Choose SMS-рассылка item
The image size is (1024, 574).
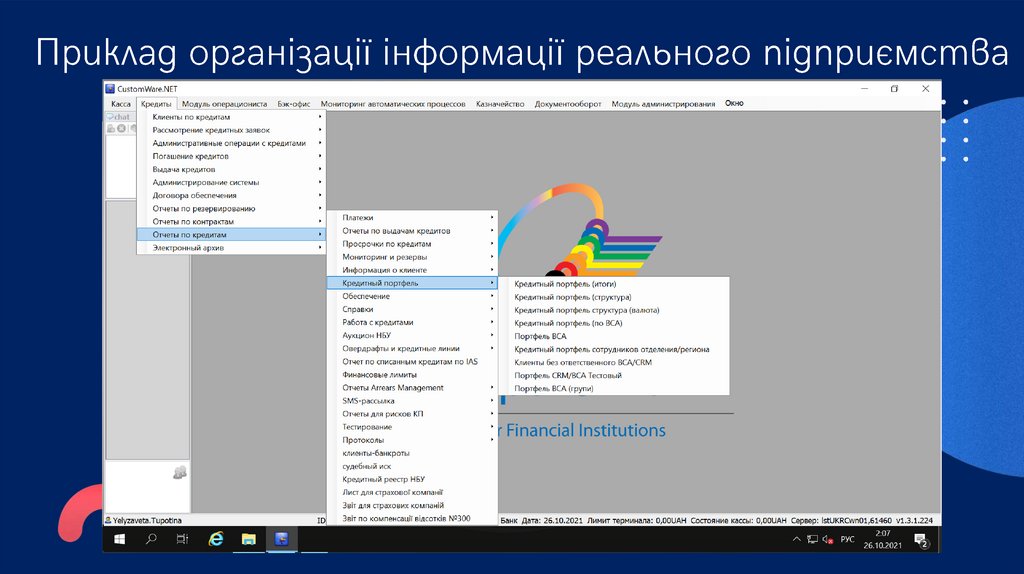(x=412, y=400)
